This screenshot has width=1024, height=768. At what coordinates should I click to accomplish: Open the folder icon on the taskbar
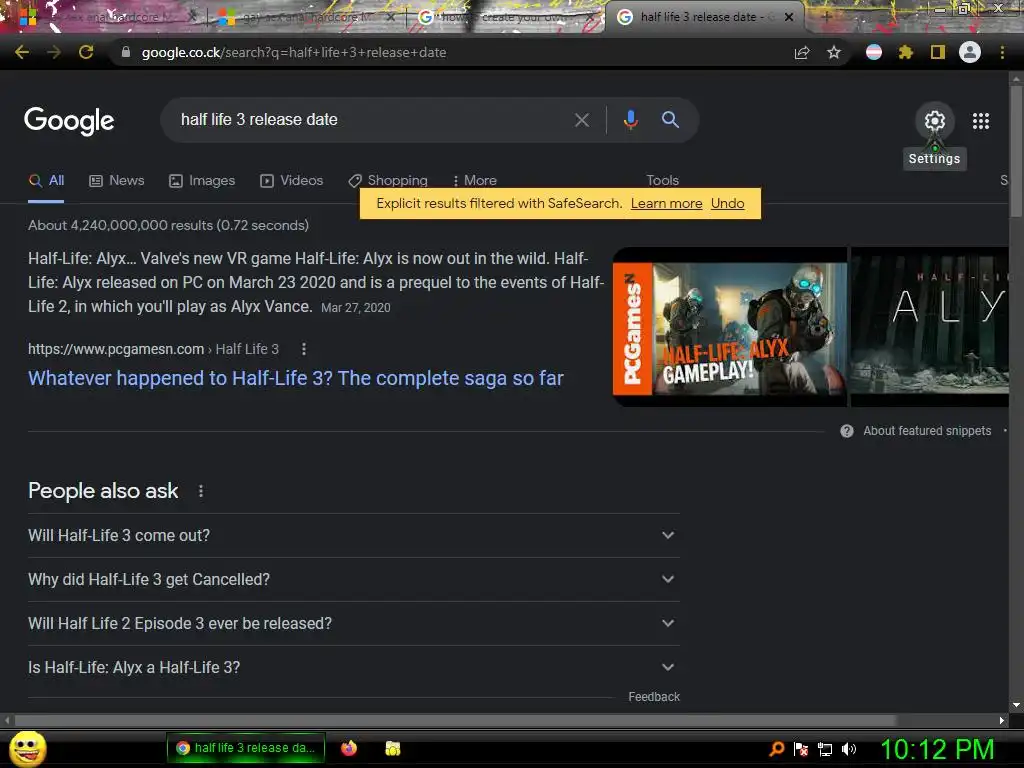pos(392,748)
